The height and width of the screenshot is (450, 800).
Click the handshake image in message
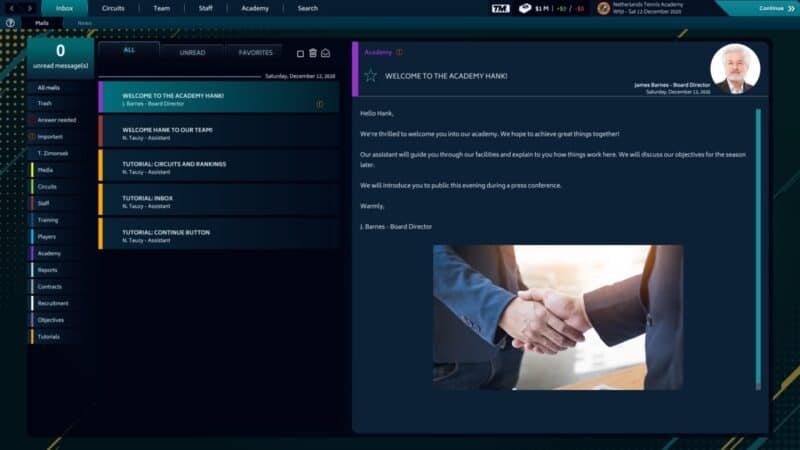[x=558, y=317]
